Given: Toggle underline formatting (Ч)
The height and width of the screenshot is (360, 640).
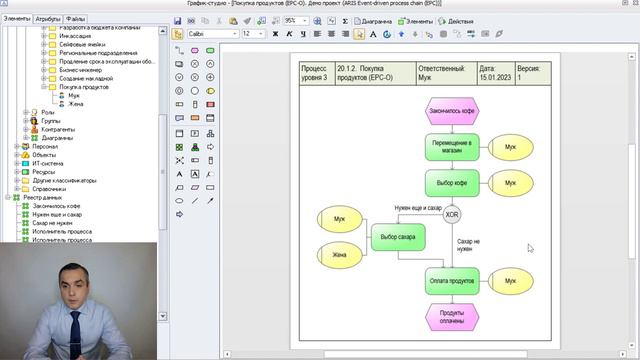Looking at the screenshot, I should [303, 34].
